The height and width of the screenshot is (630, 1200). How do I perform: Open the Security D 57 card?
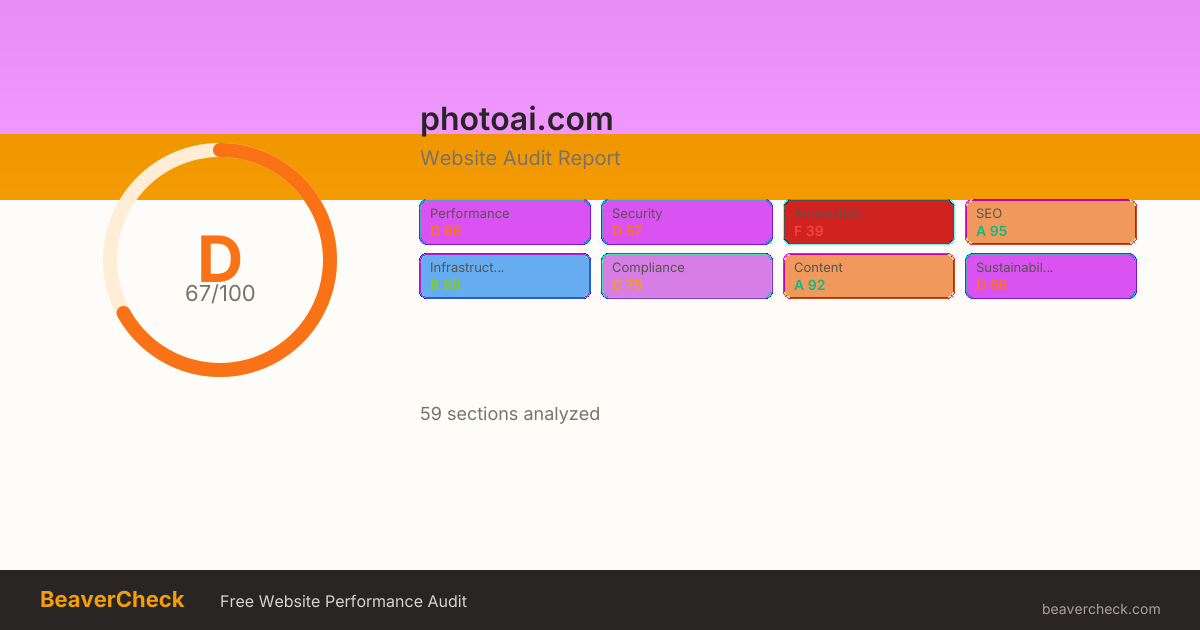pos(687,222)
